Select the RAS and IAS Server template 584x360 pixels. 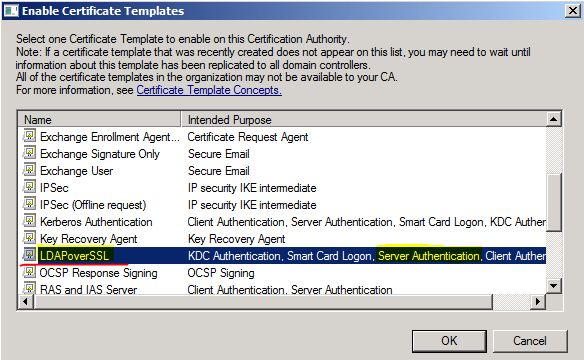[x=282, y=289]
